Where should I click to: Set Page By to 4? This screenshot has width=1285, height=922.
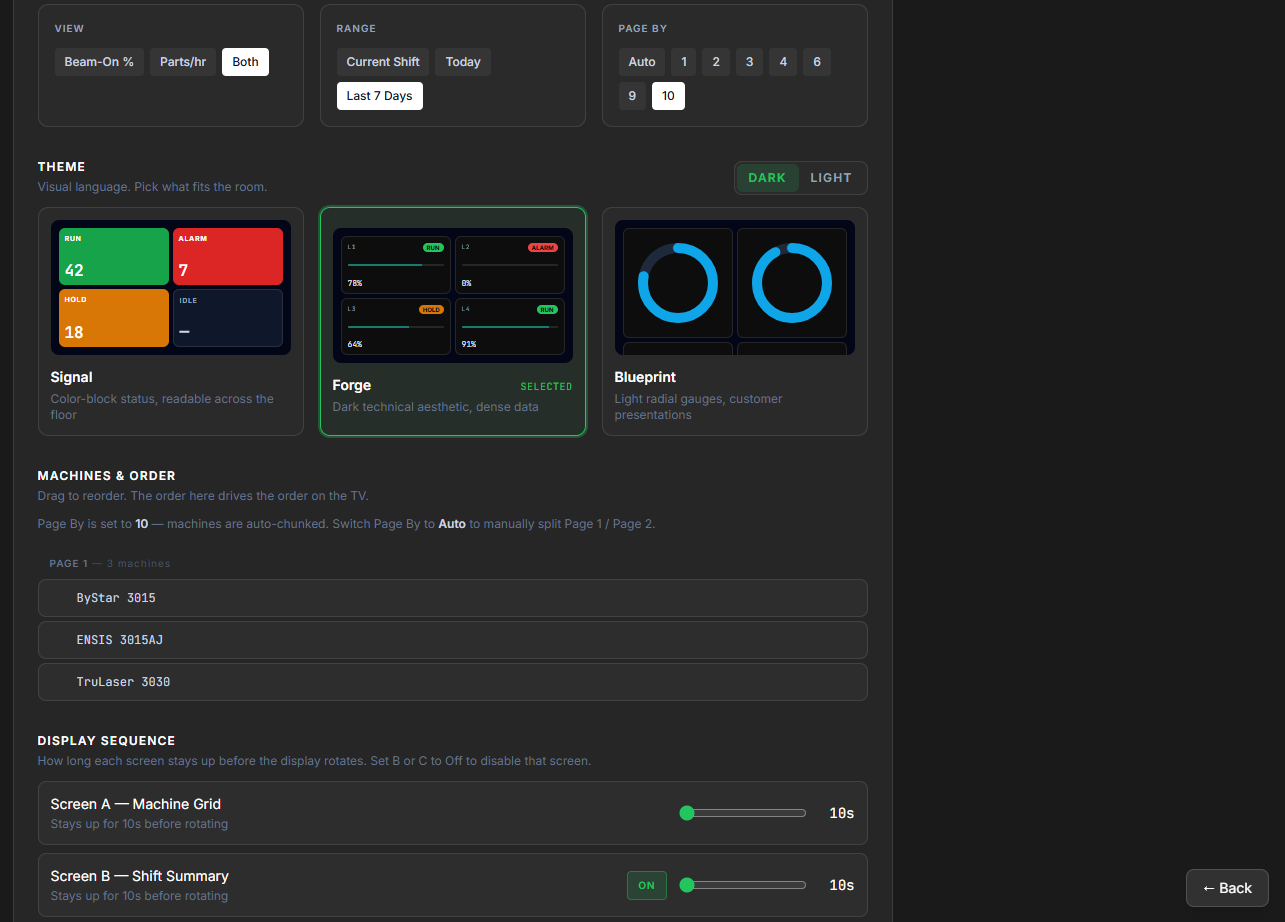point(783,62)
